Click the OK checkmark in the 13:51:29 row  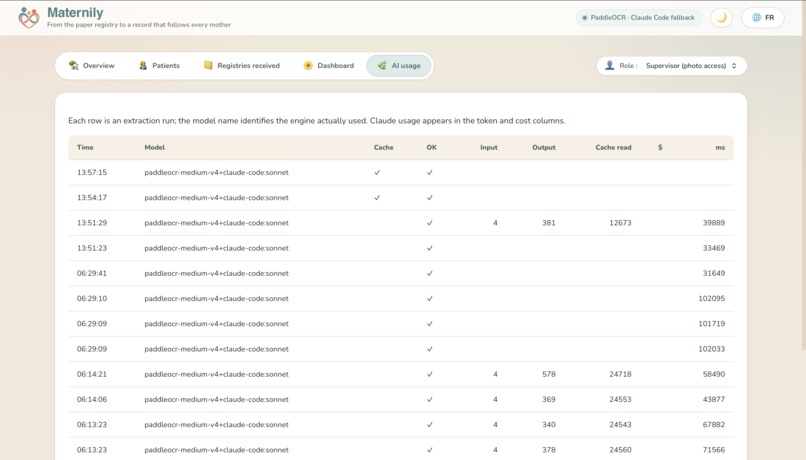point(430,223)
